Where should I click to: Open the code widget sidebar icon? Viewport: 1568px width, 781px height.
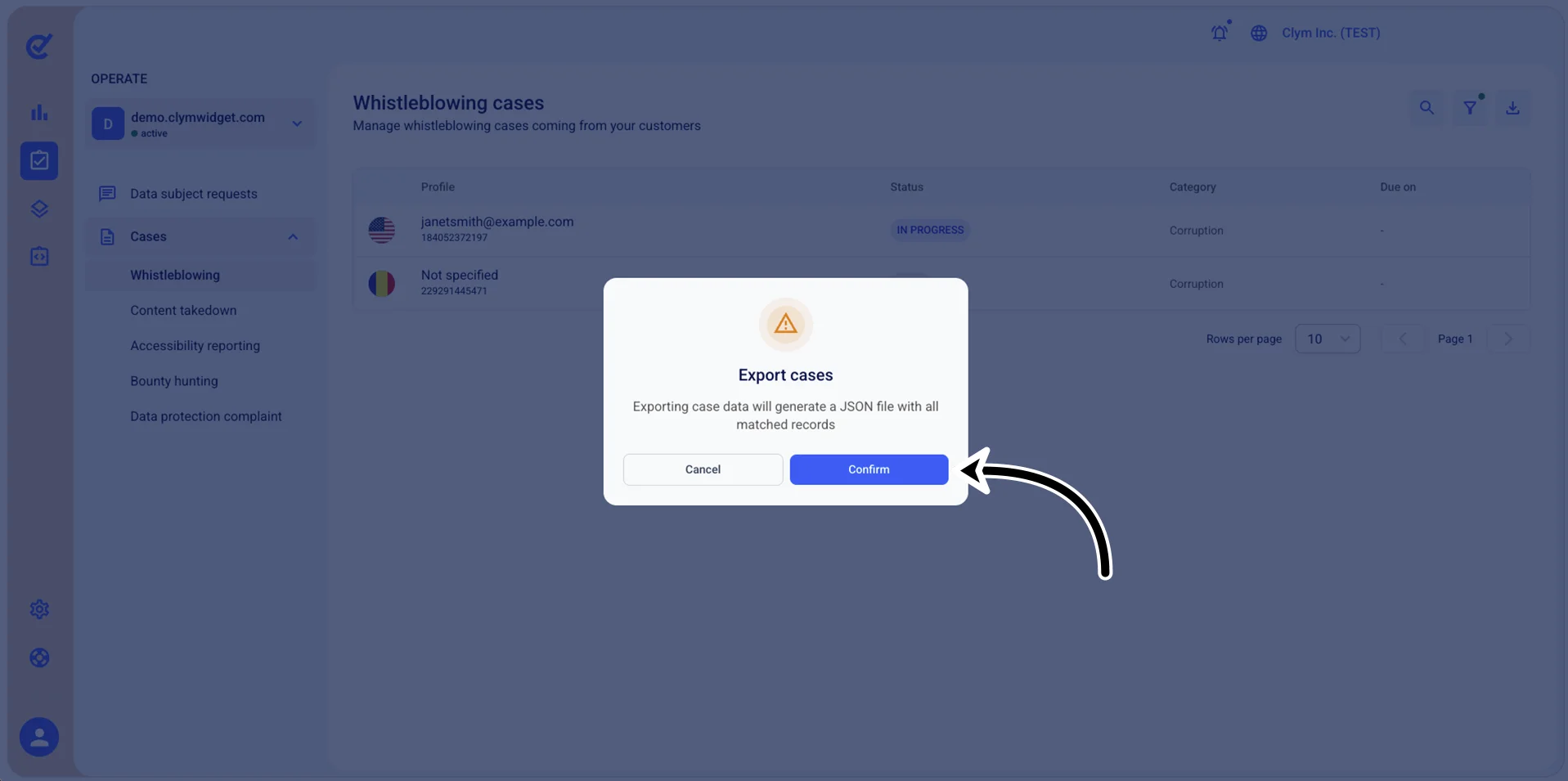[39, 257]
